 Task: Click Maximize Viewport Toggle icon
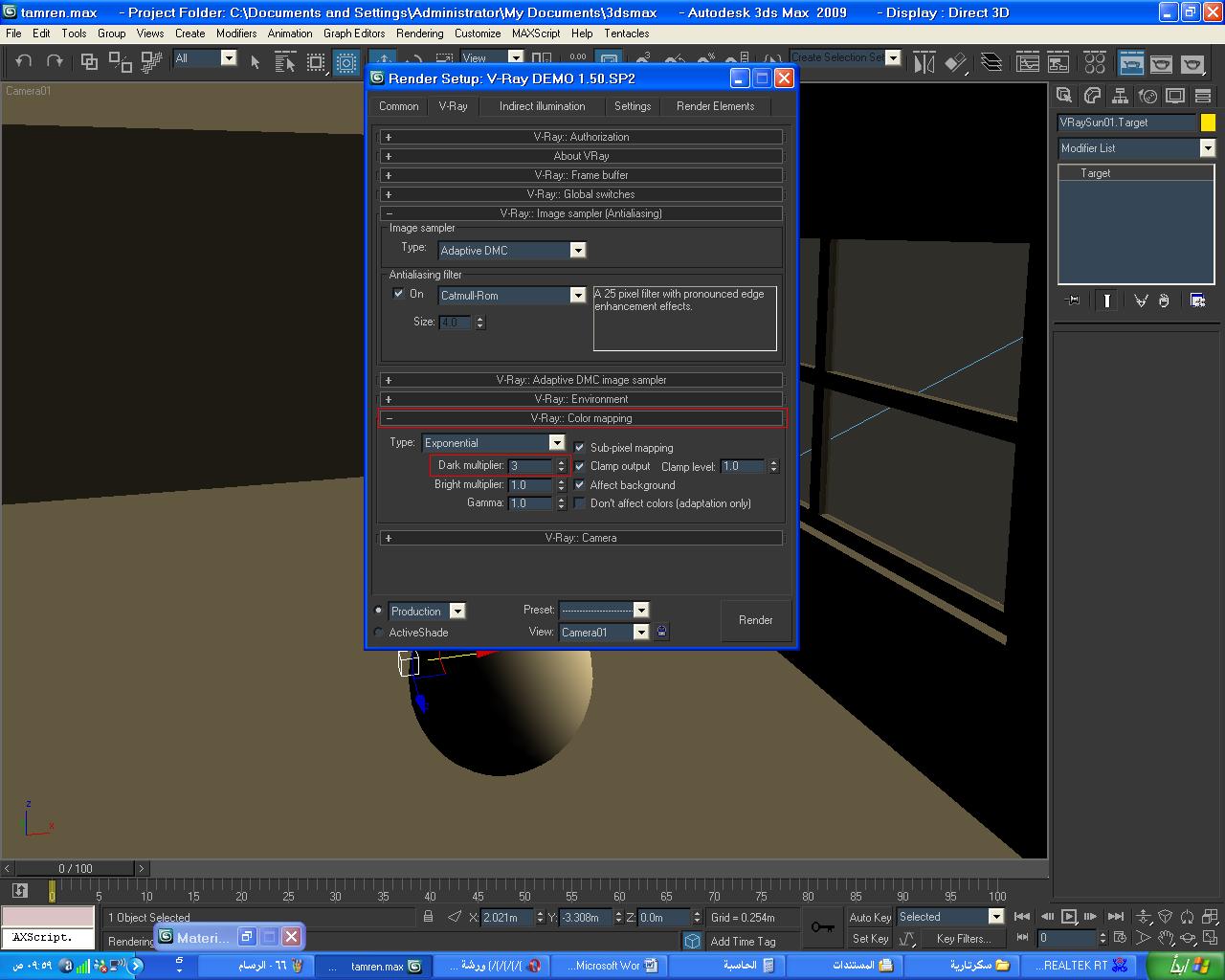coord(1210,938)
